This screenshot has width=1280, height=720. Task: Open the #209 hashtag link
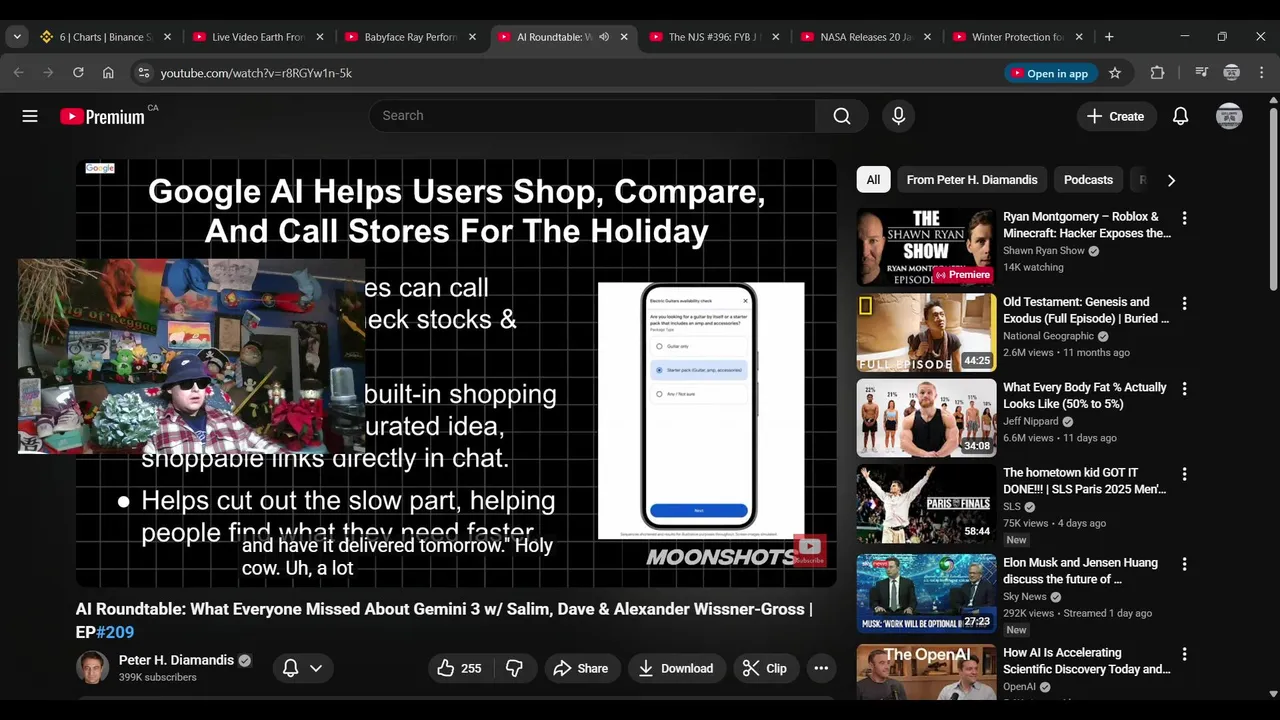(x=115, y=632)
